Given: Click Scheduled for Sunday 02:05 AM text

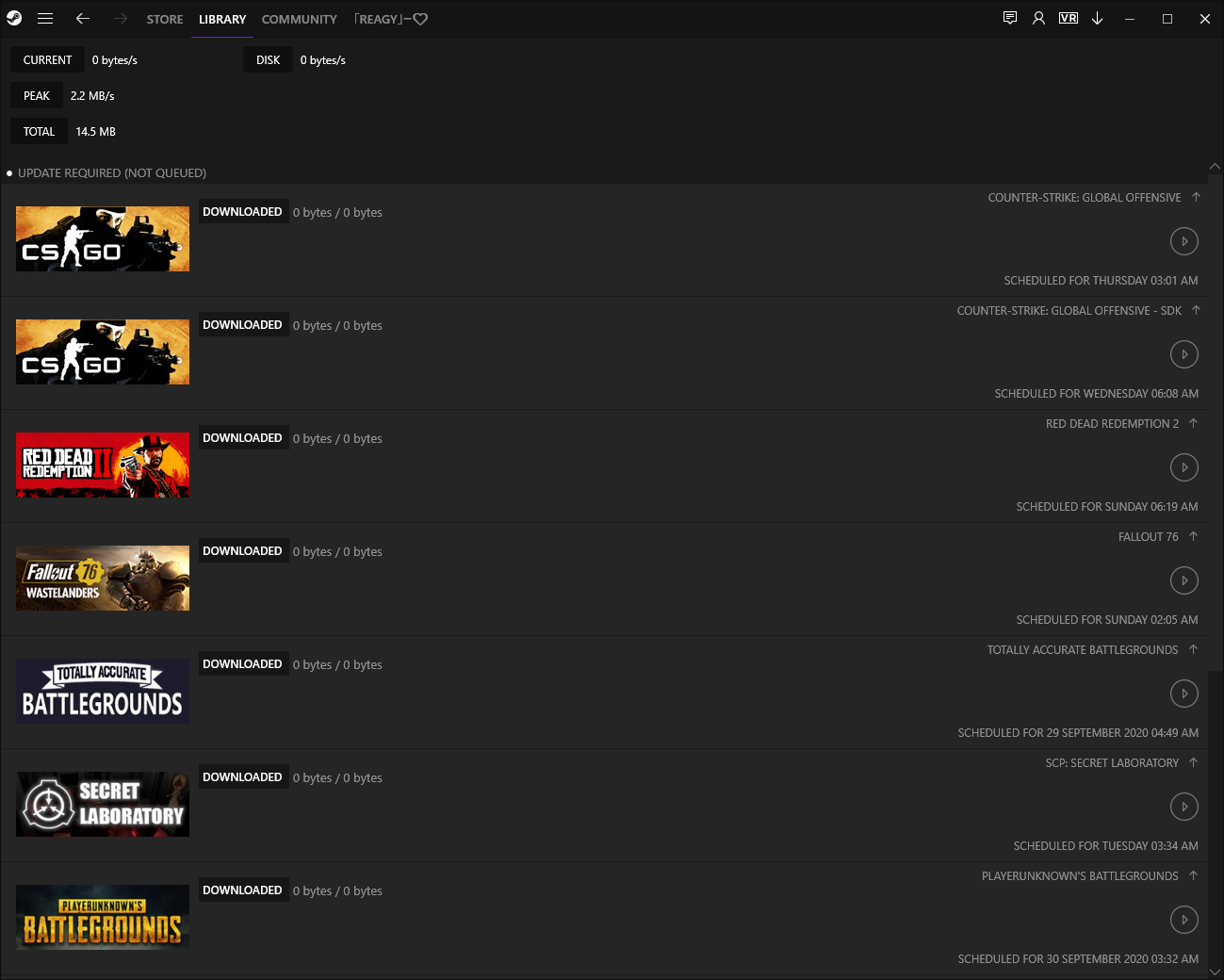Looking at the screenshot, I should point(1106,620).
